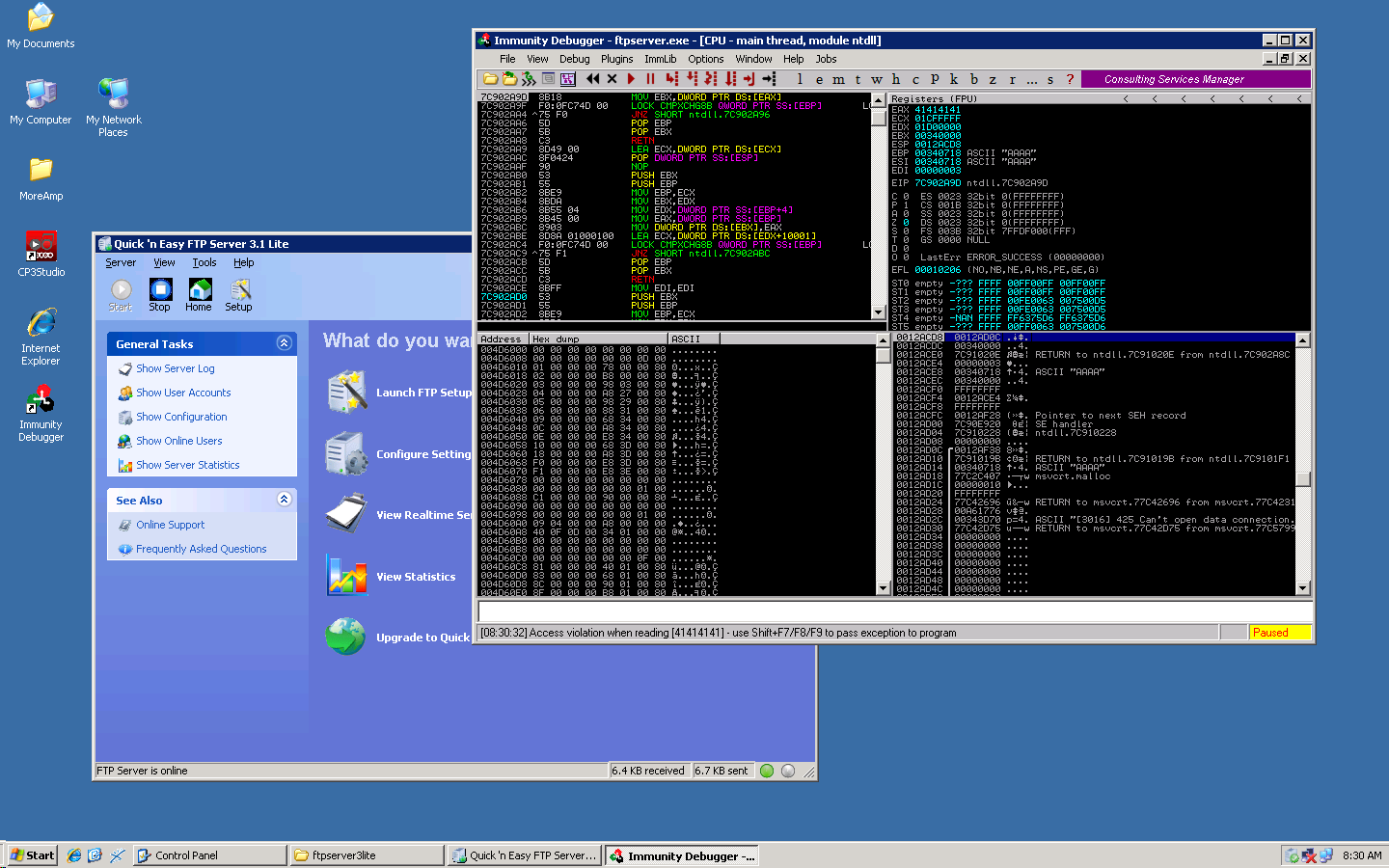Click the disassembly pane scroll up arrow
Screen dimensions: 1389x868
pyautogui.click(x=878, y=99)
